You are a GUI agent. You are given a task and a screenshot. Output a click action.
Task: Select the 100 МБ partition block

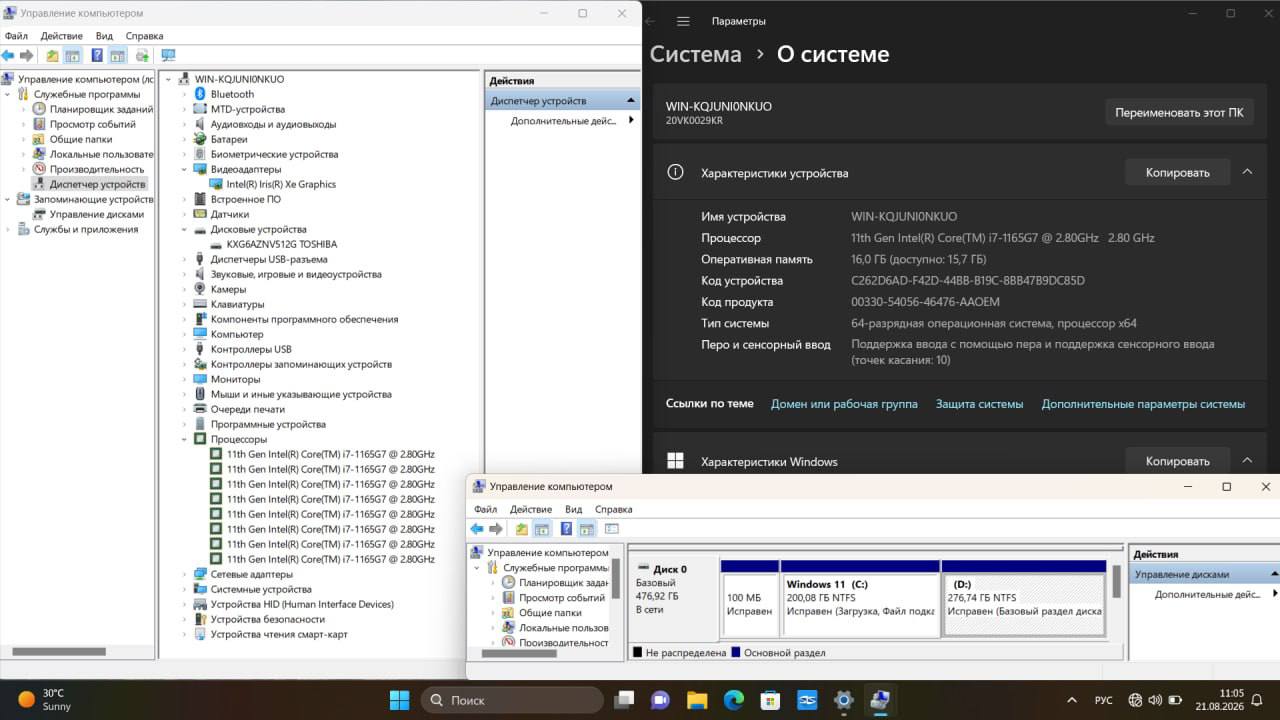(x=749, y=598)
